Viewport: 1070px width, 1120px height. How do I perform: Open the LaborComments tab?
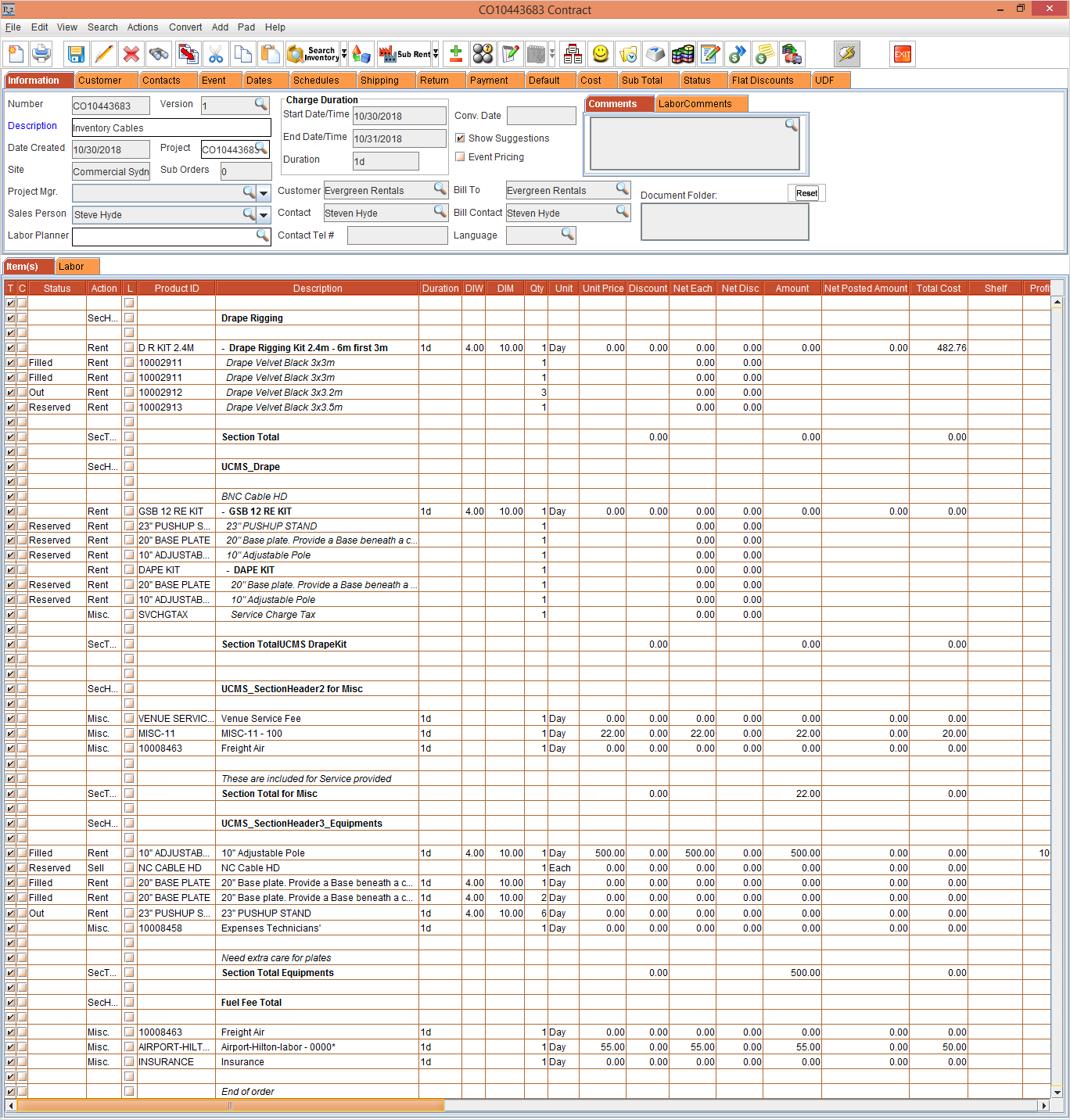pyautogui.click(x=700, y=103)
